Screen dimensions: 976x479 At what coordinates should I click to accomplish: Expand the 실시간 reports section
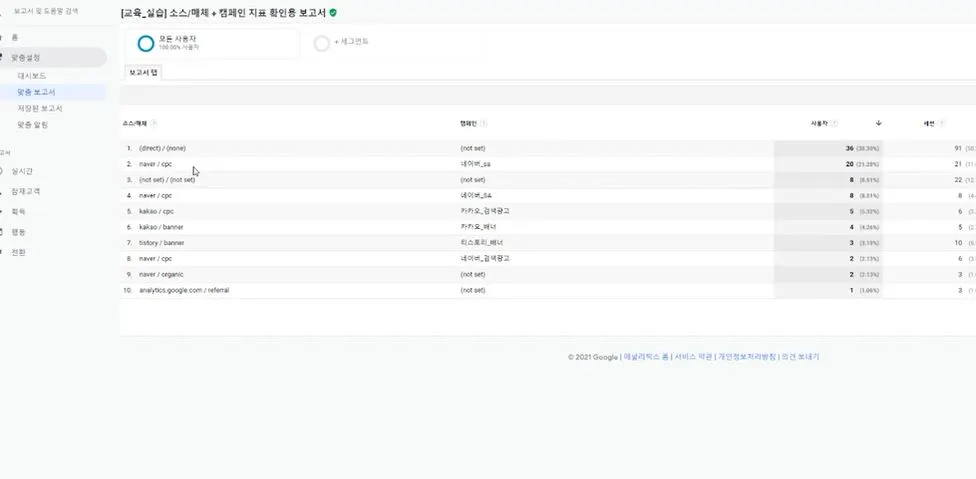click(x=22, y=171)
